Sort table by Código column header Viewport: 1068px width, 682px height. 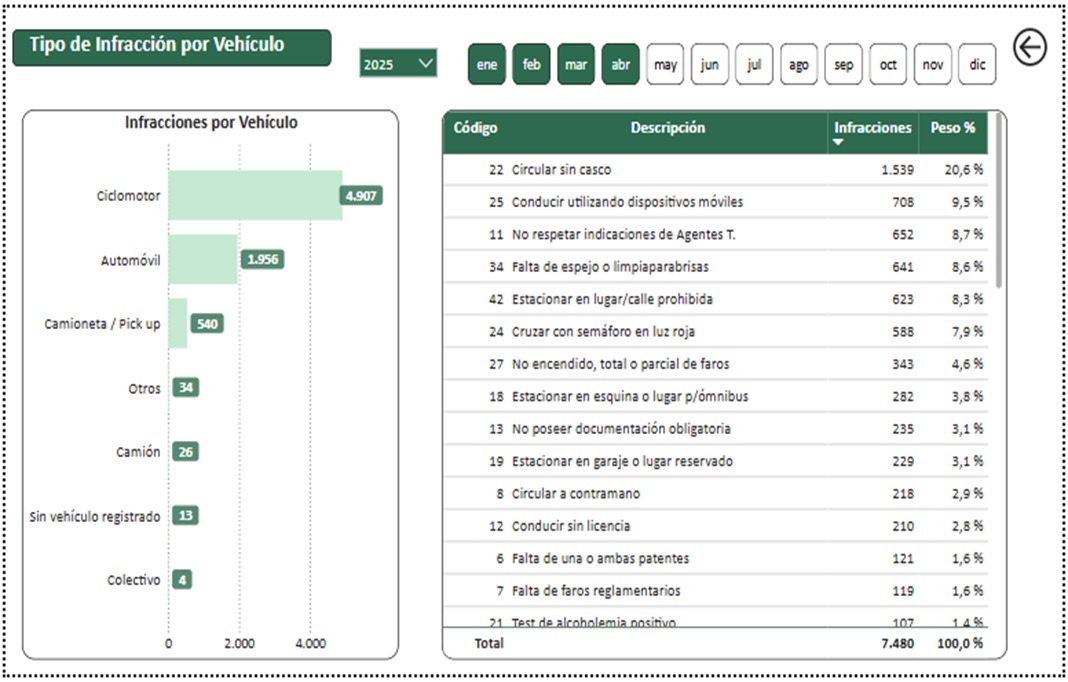point(475,128)
